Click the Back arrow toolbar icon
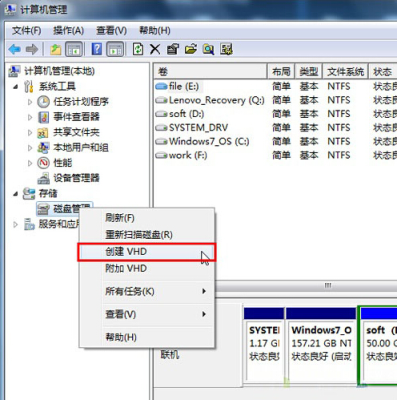397x400 pixels. click(15, 50)
